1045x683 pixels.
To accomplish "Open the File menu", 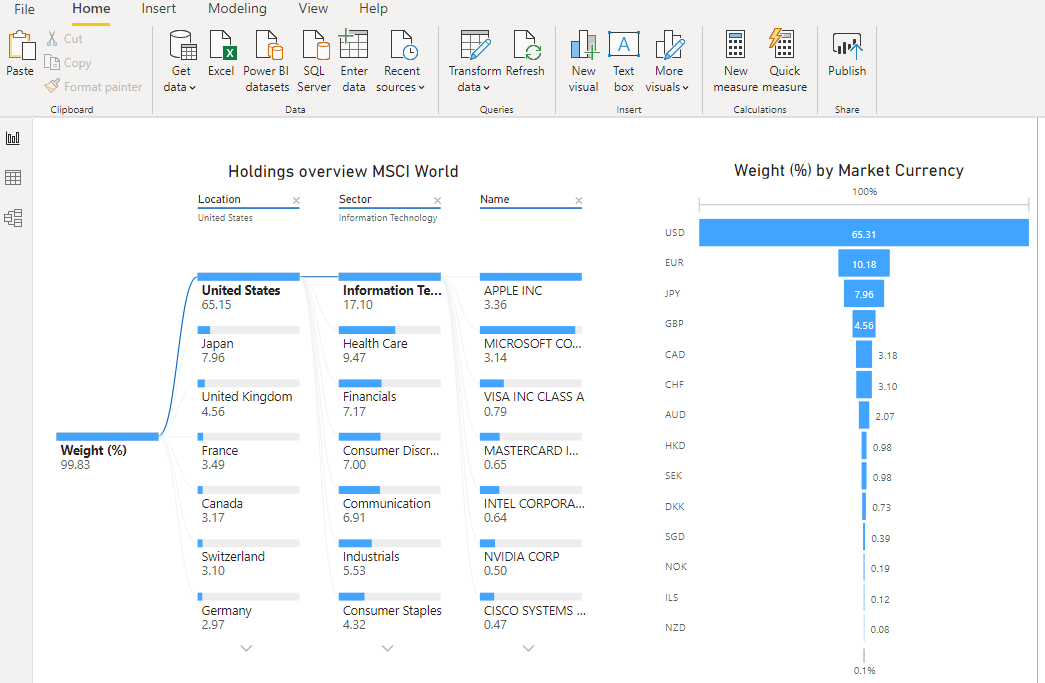I will pos(25,9).
